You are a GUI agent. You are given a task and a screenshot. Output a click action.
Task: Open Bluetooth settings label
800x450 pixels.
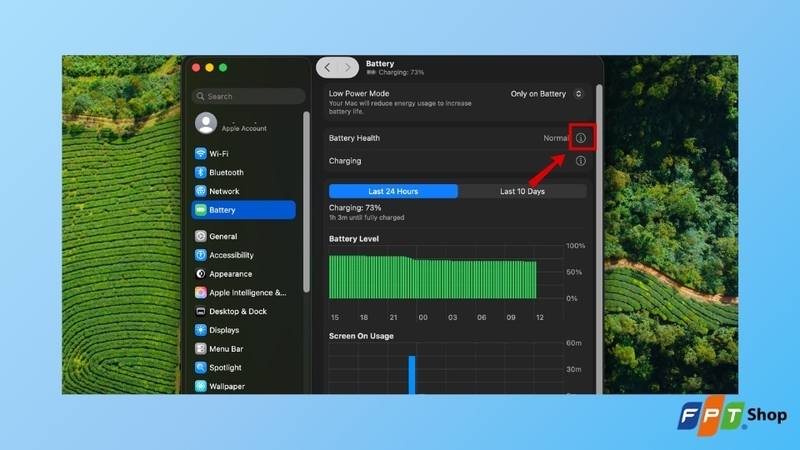227,172
